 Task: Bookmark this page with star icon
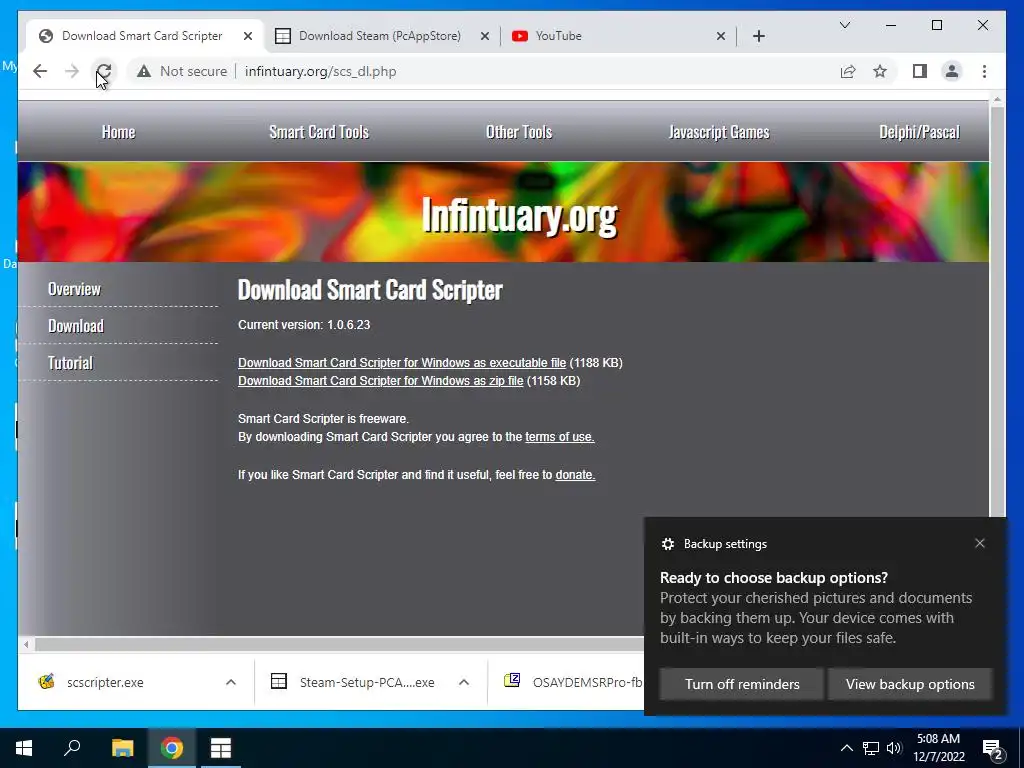pos(880,71)
